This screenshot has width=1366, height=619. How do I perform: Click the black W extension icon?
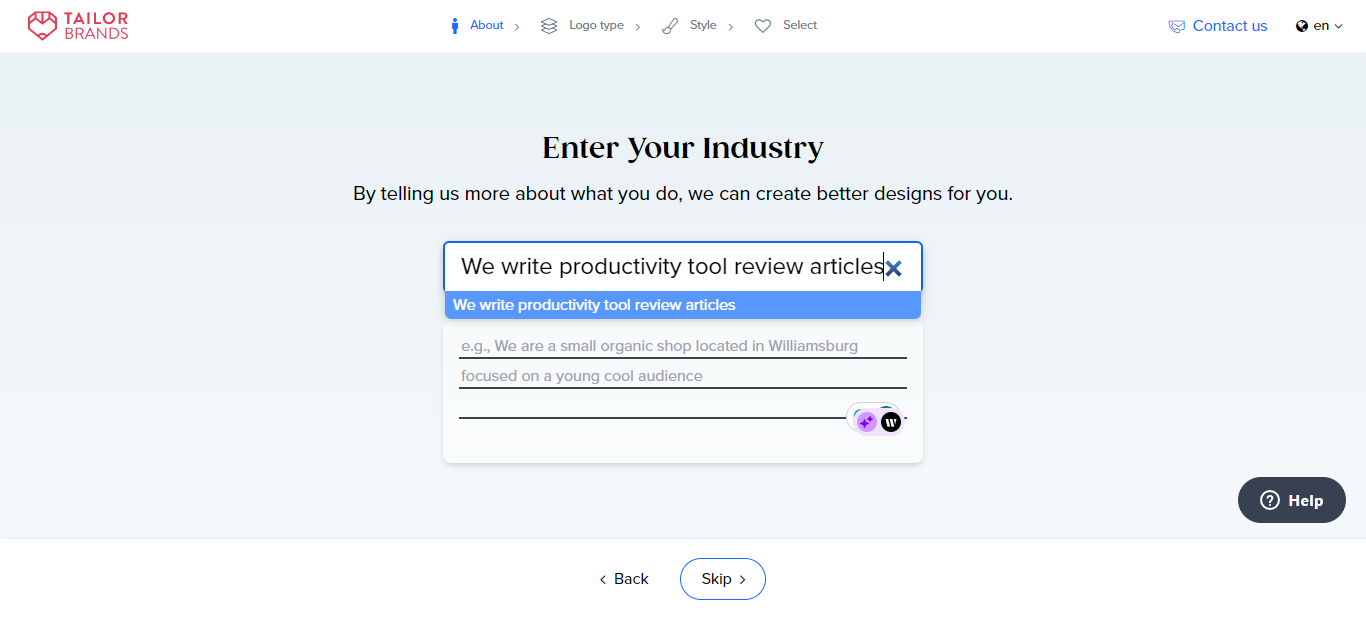890,422
